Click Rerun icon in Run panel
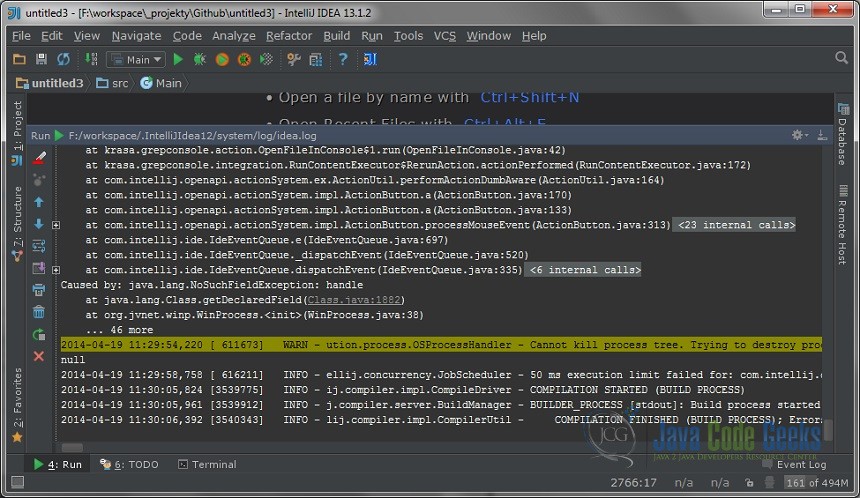This screenshot has height=498, width=860. coord(39,335)
